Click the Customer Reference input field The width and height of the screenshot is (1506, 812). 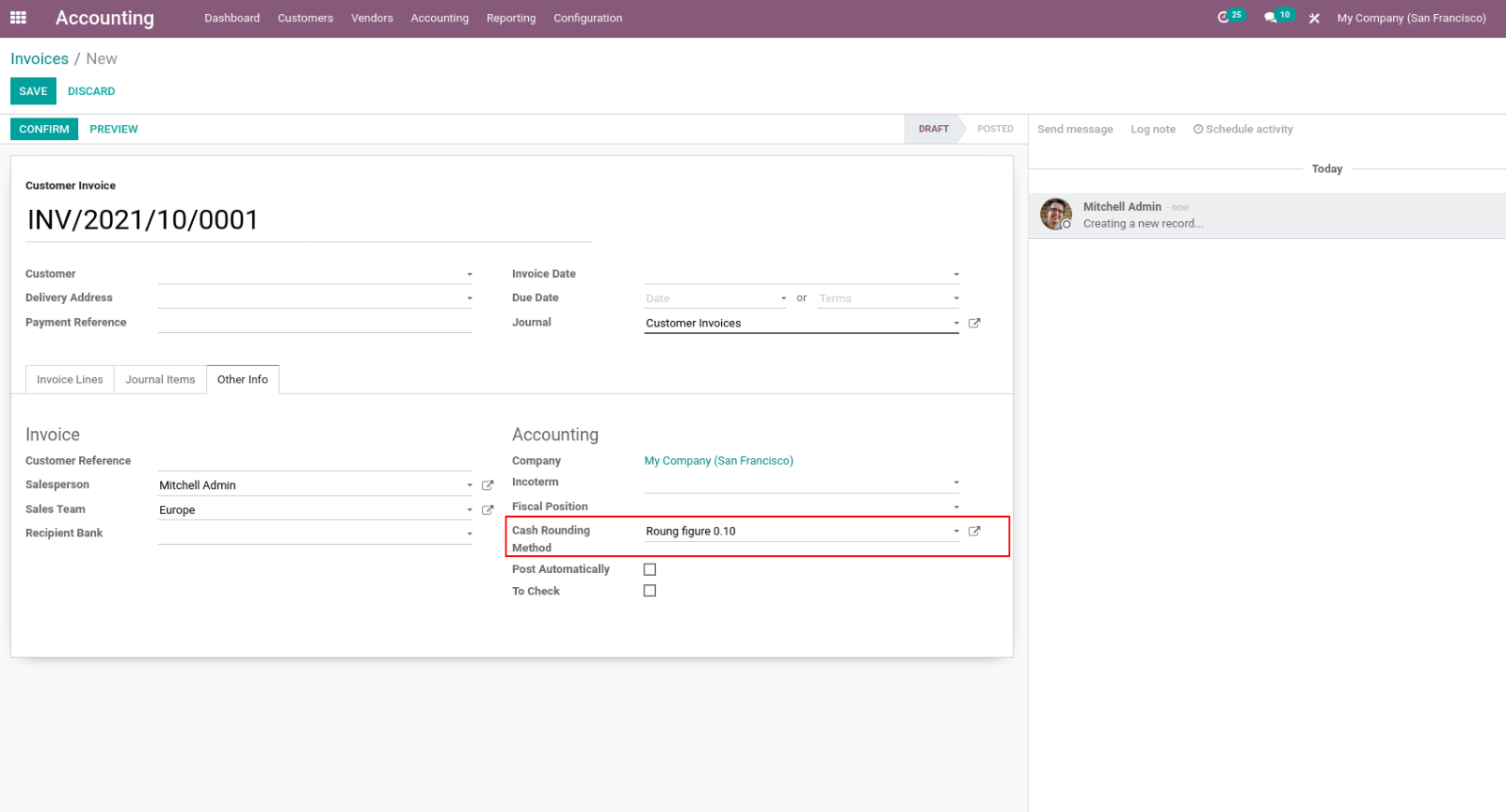pos(315,461)
